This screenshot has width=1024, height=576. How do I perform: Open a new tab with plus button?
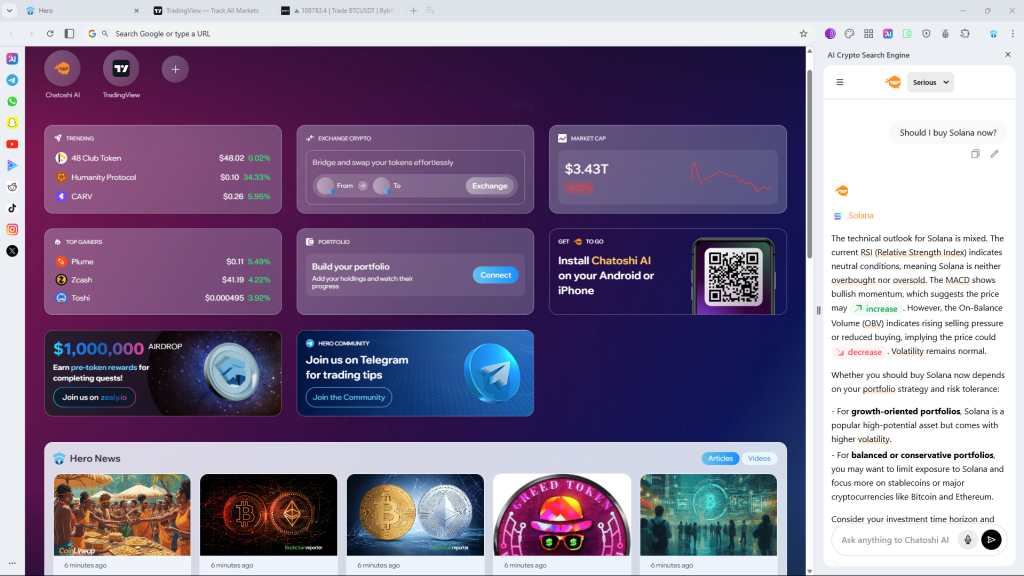pyautogui.click(x=413, y=10)
